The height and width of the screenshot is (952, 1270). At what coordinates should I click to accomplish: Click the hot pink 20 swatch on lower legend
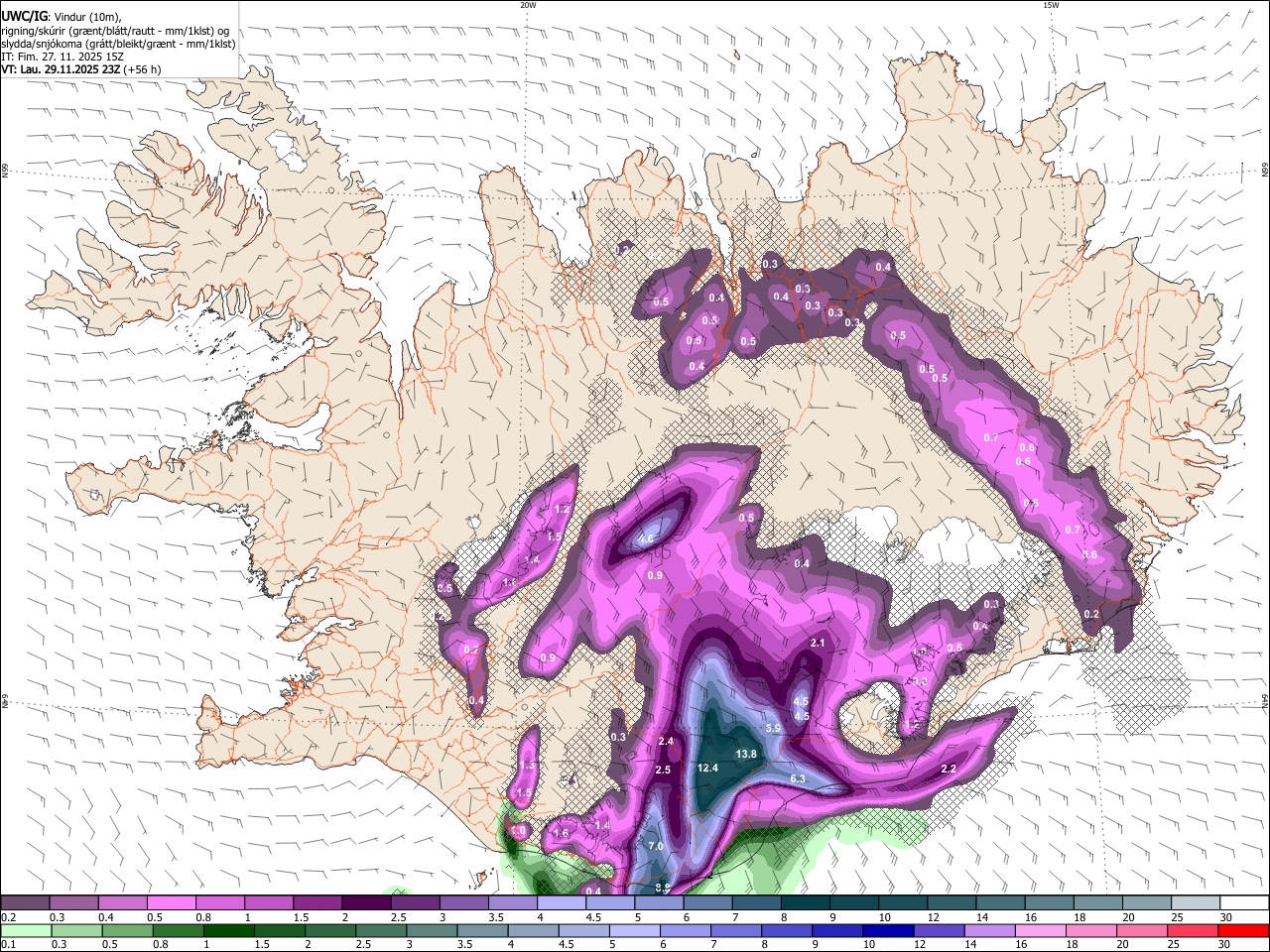(1140, 930)
